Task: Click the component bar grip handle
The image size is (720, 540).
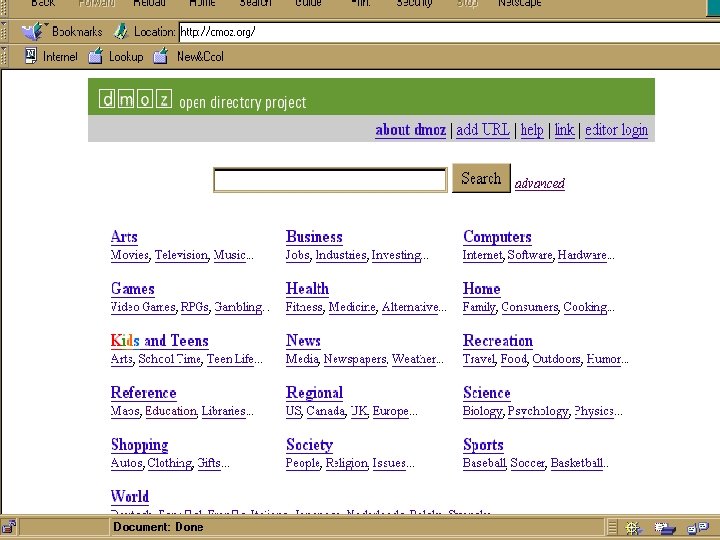Action: [x=612, y=527]
